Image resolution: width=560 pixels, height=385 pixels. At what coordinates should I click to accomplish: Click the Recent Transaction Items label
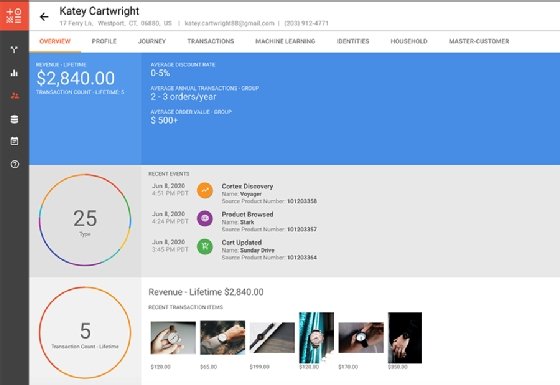[185, 307]
